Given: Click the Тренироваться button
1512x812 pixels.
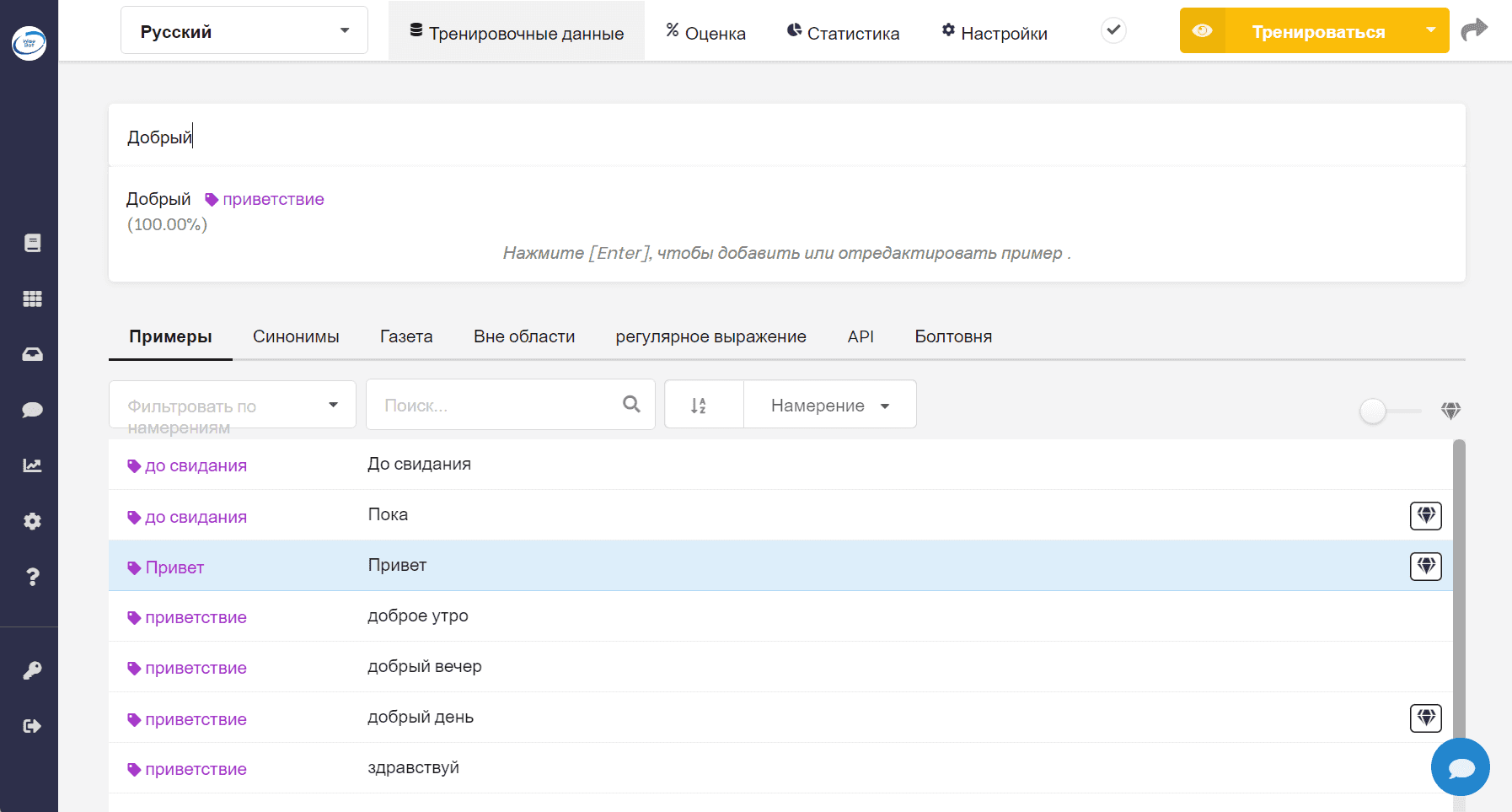Looking at the screenshot, I should [x=1318, y=31].
